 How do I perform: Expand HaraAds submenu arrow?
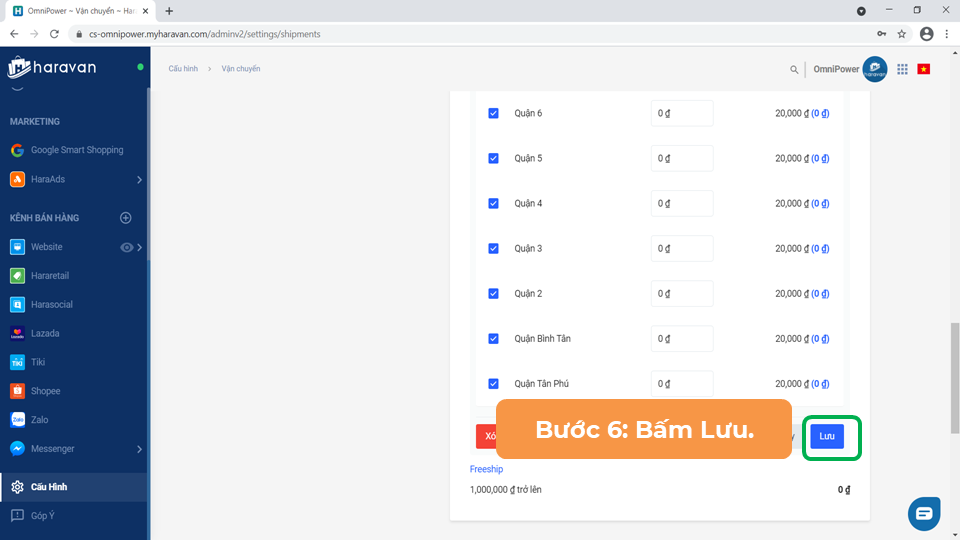(140, 179)
